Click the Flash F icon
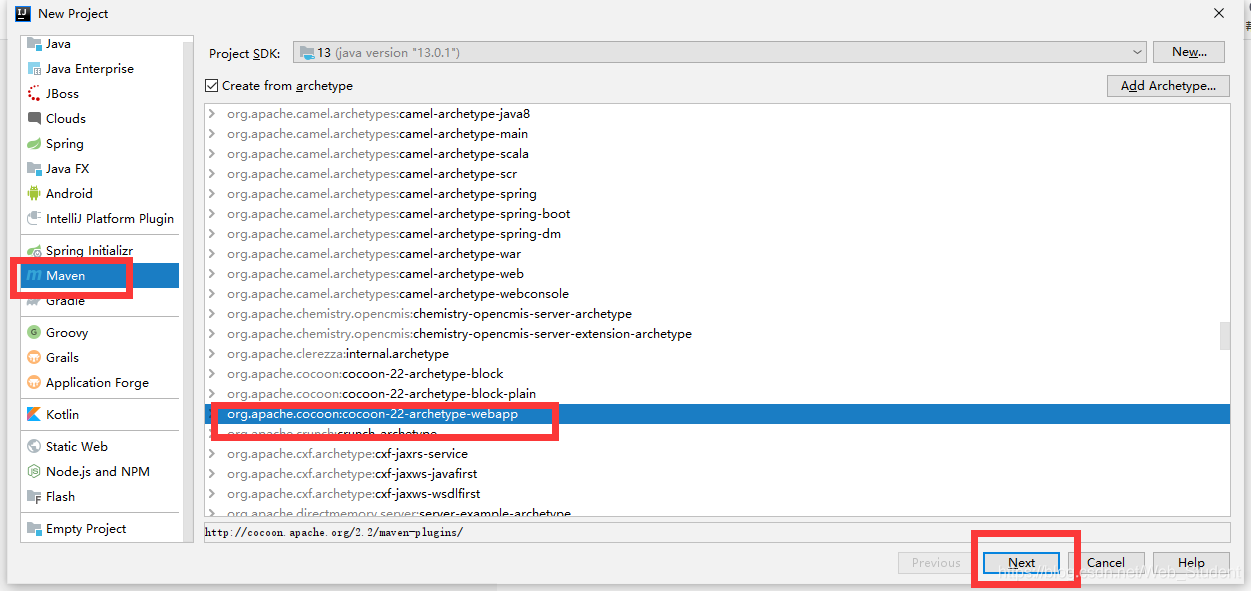This screenshot has height=591, width=1251. (34, 497)
